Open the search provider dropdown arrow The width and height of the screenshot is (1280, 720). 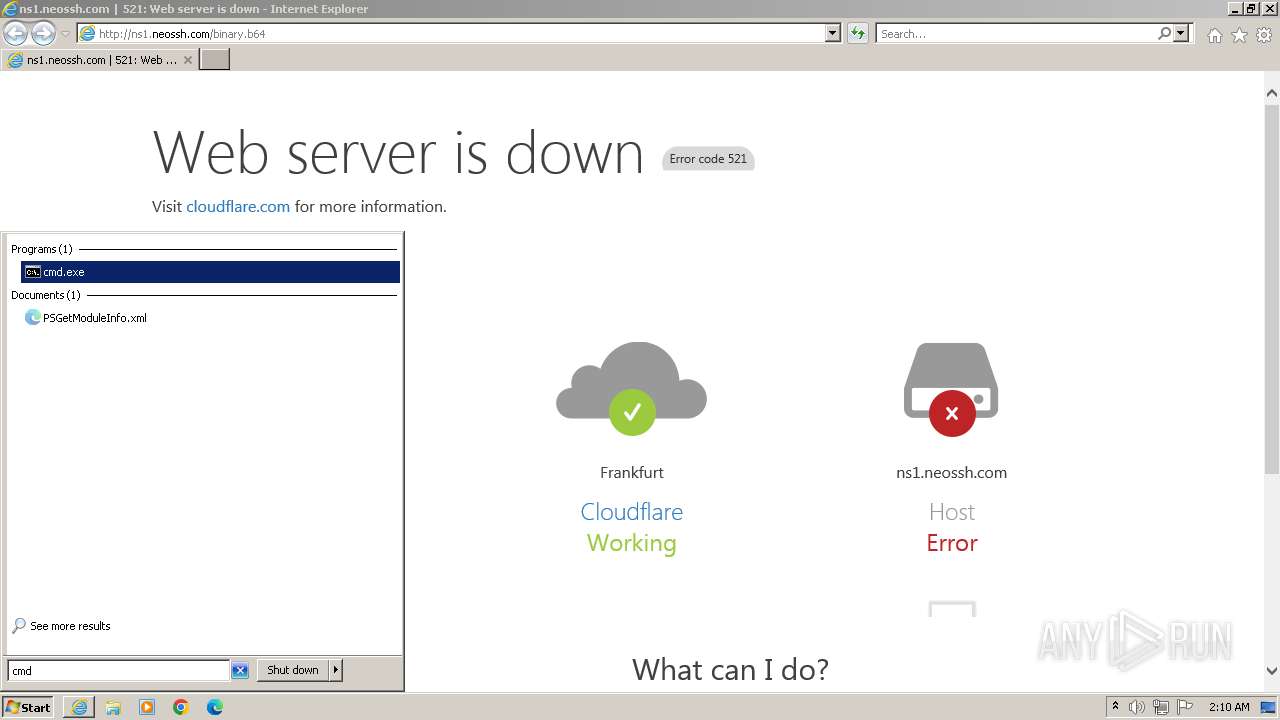point(1181,34)
